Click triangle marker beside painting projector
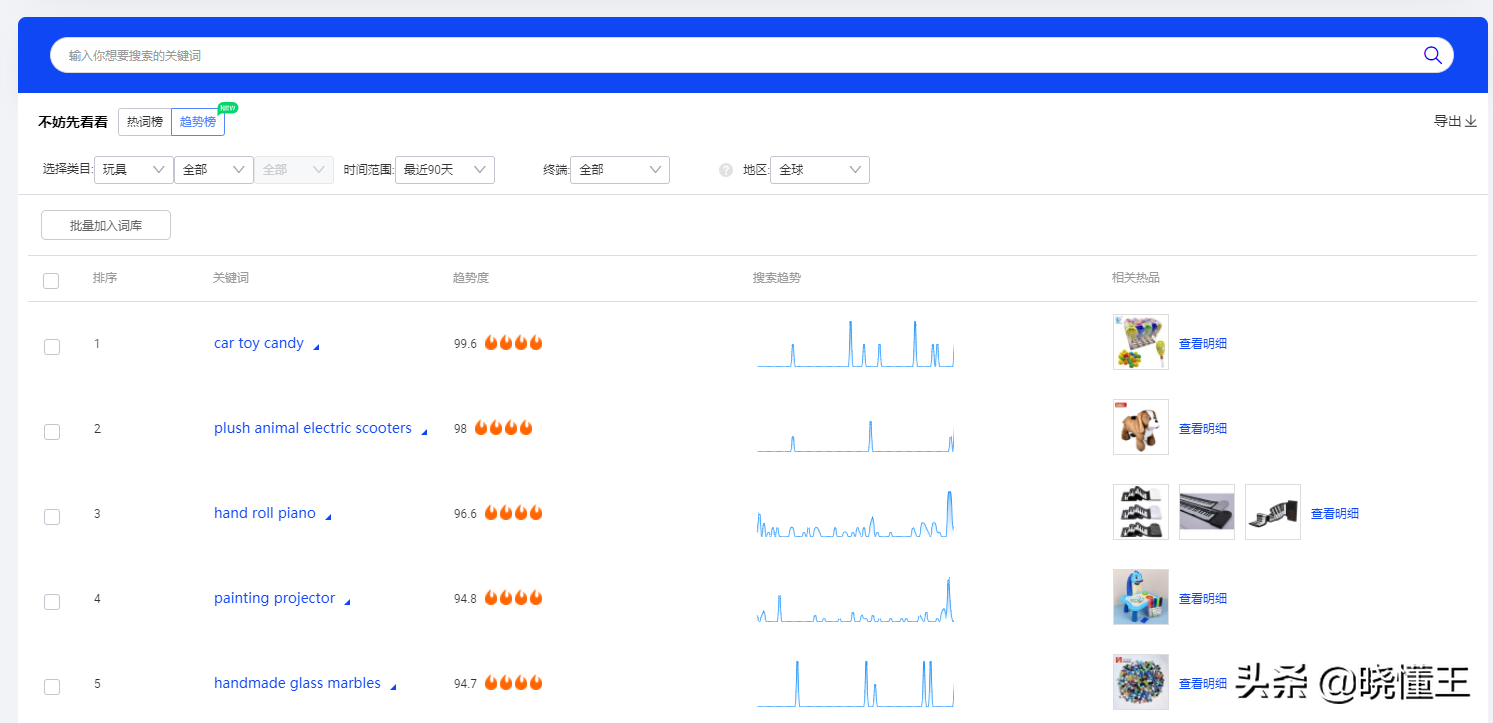The image size is (1493, 723). pos(347,602)
